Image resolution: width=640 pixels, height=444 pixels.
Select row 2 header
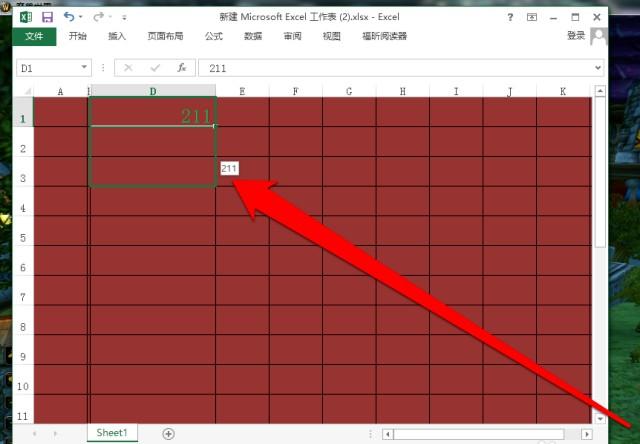pos(23,142)
